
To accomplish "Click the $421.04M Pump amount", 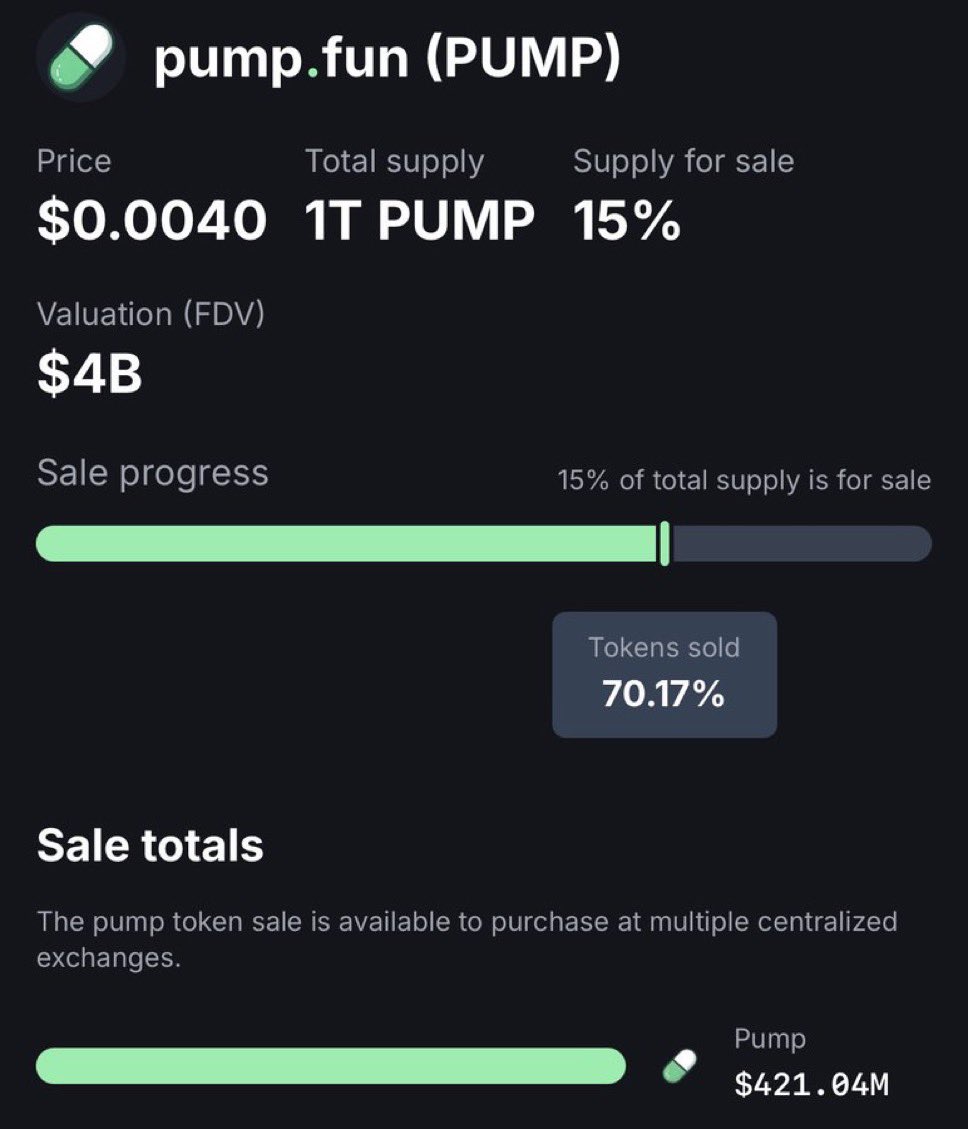I will (x=812, y=1084).
